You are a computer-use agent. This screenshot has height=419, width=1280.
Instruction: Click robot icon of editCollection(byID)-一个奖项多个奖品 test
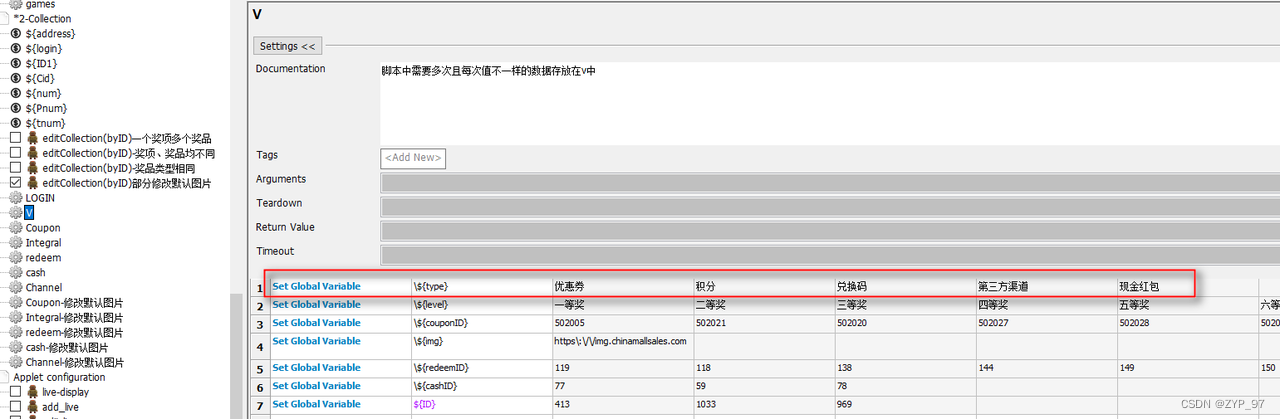tap(33, 138)
